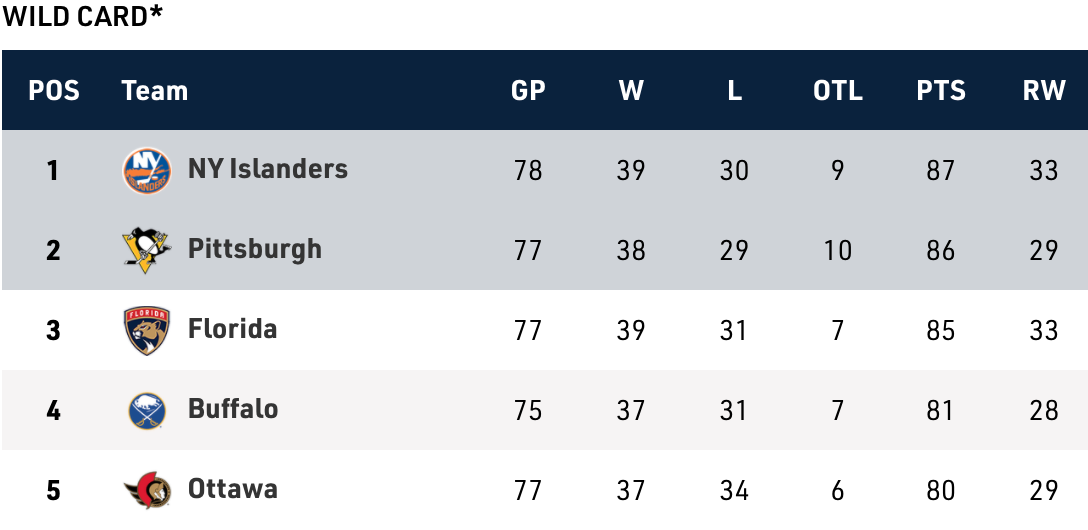Sort by the GP column header
The height and width of the screenshot is (530, 1088).
pos(528,91)
